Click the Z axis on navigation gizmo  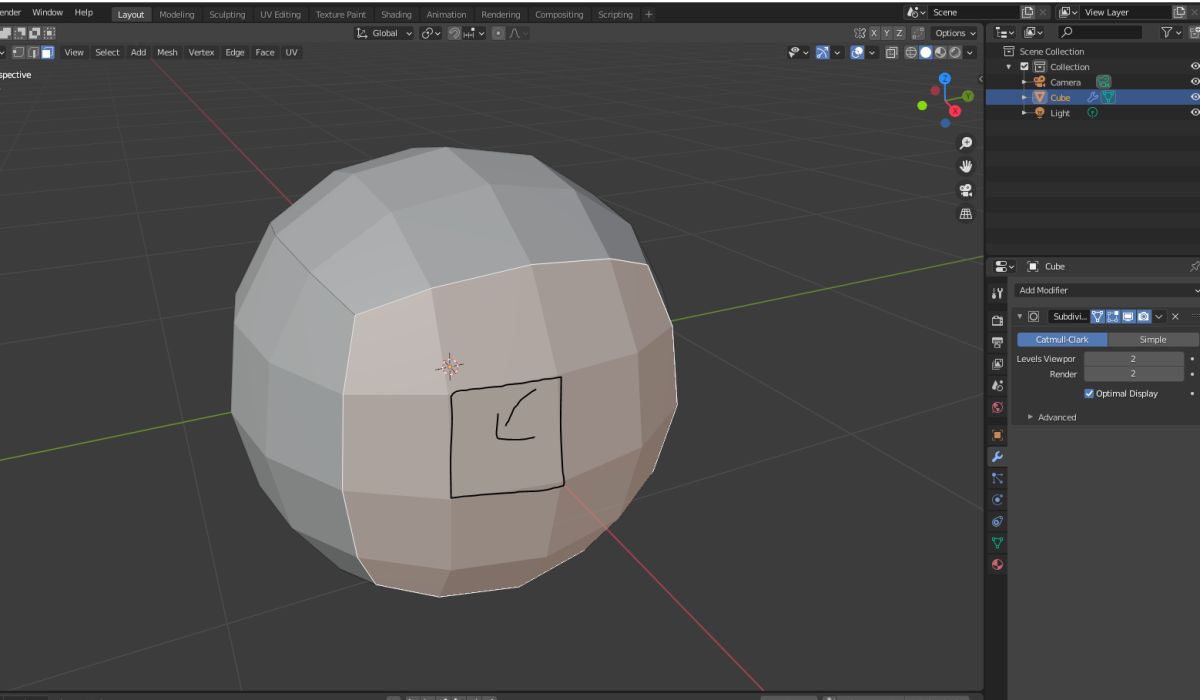pos(945,78)
